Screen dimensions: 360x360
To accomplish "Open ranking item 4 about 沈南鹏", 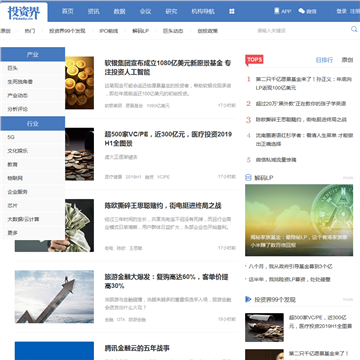I will (304, 140).
